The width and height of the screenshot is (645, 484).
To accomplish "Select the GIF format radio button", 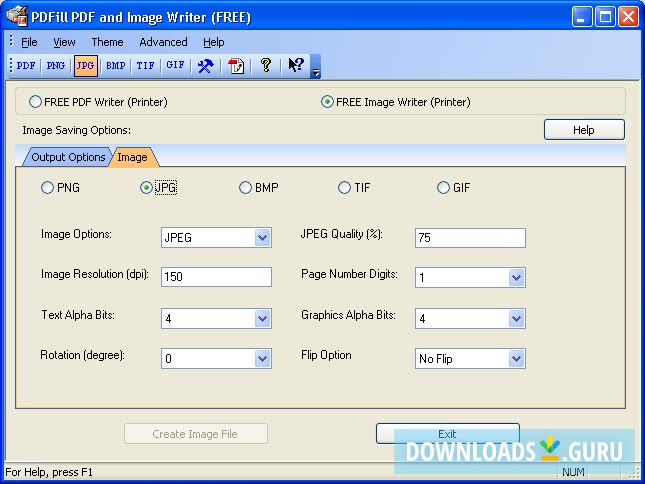I will tap(443, 188).
